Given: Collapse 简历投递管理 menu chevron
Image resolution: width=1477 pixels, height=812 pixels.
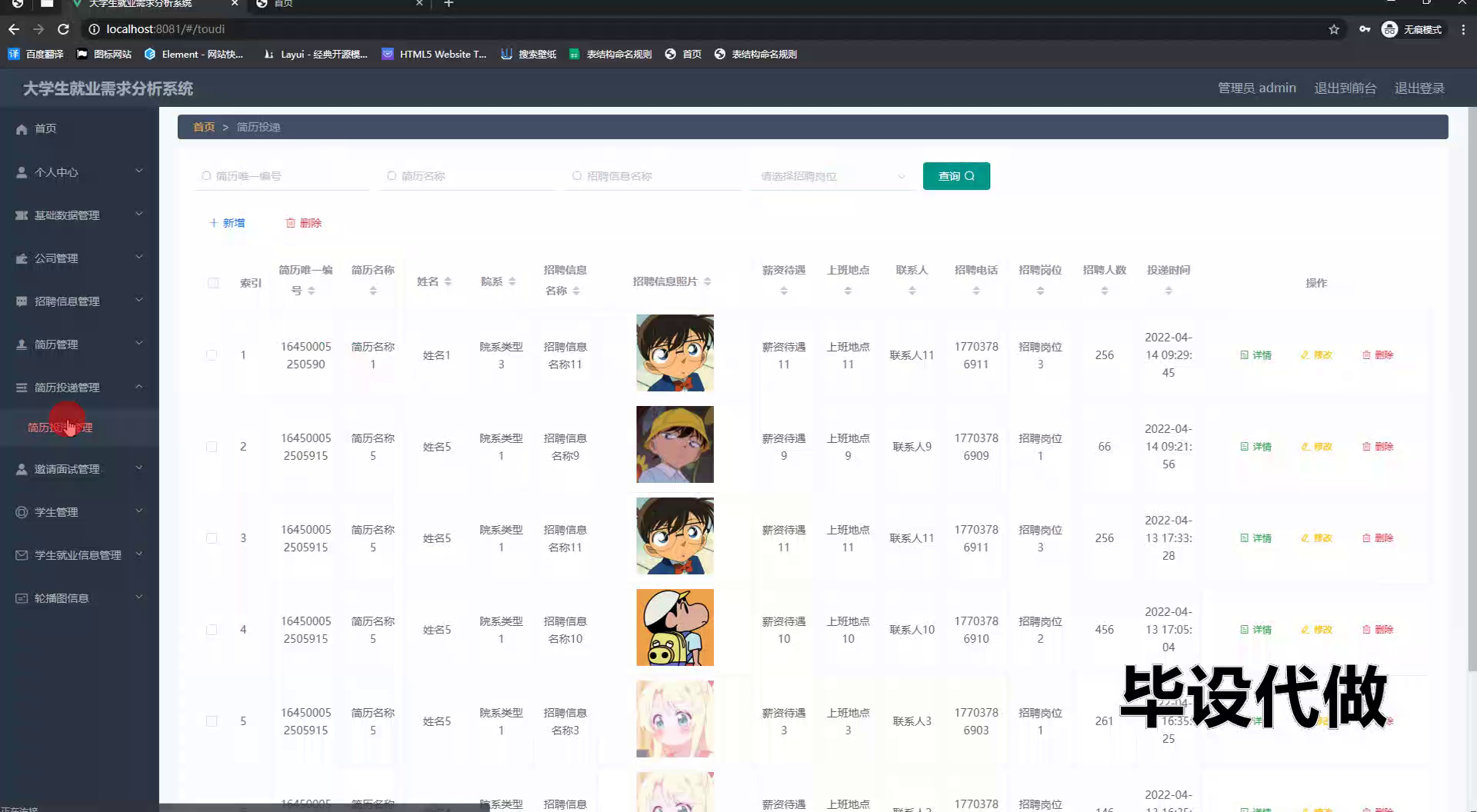Looking at the screenshot, I should point(139,387).
